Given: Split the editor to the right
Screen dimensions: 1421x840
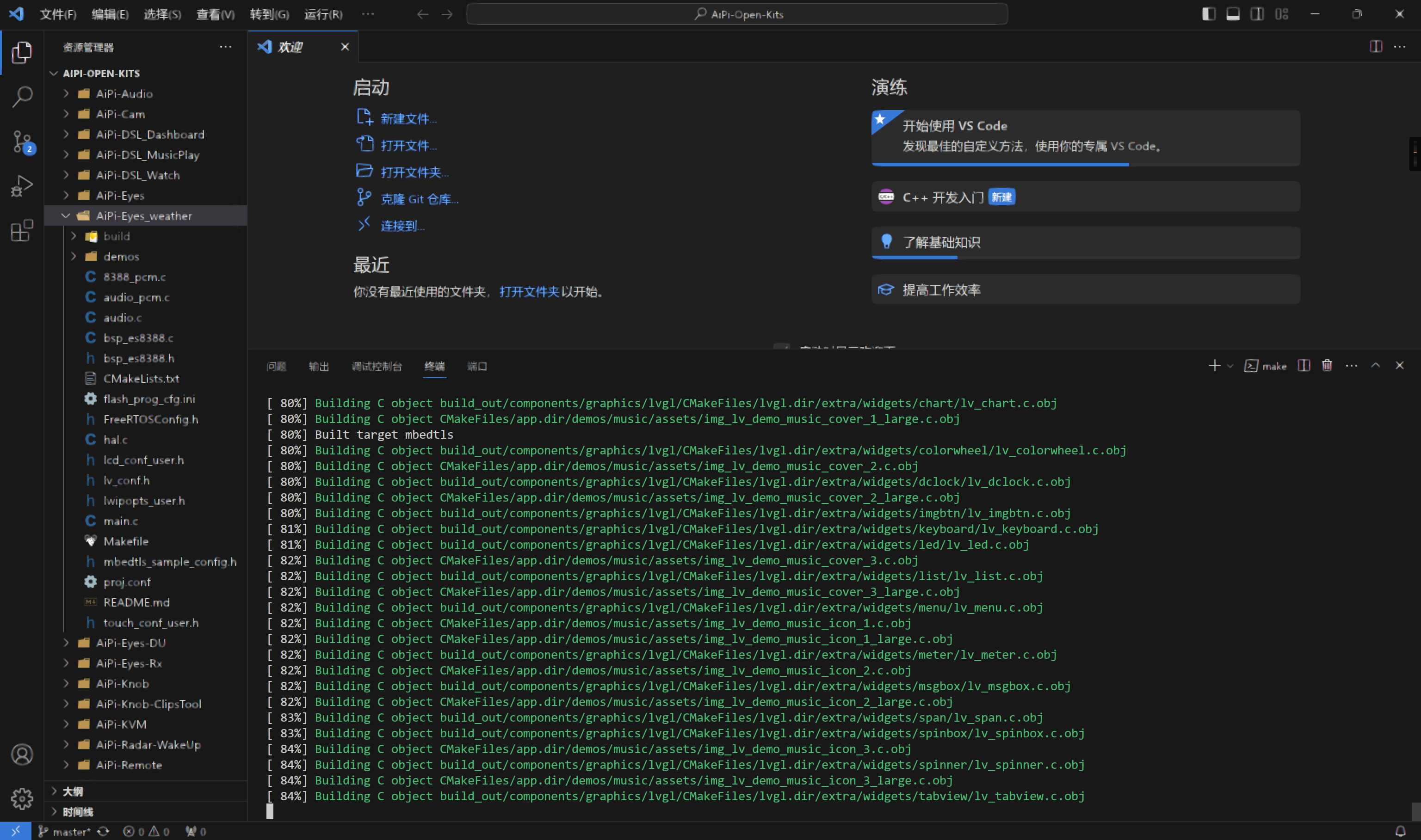Looking at the screenshot, I should point(1376,46).
